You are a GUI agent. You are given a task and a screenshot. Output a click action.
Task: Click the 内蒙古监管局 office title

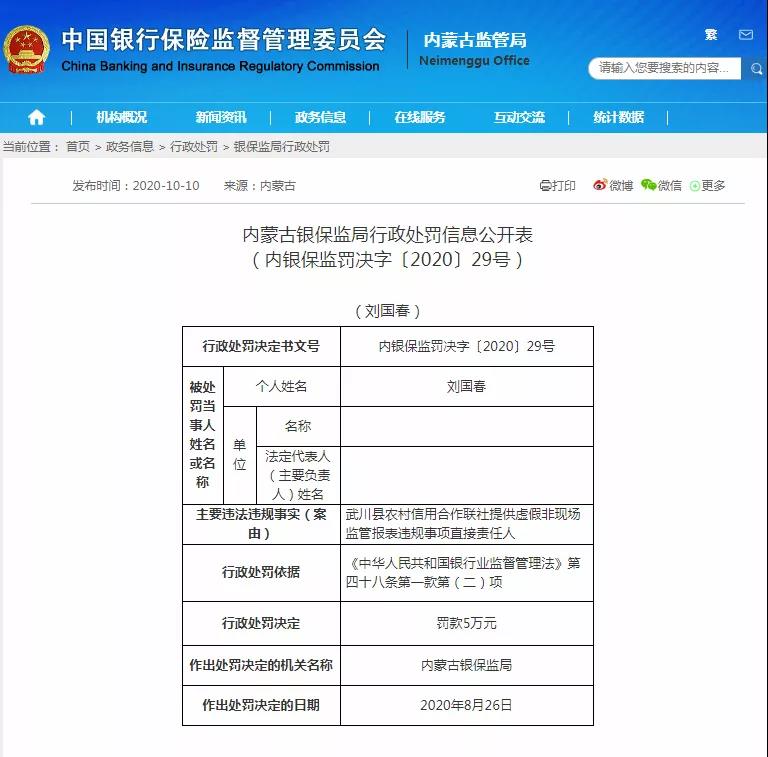[x=475, y=41]
